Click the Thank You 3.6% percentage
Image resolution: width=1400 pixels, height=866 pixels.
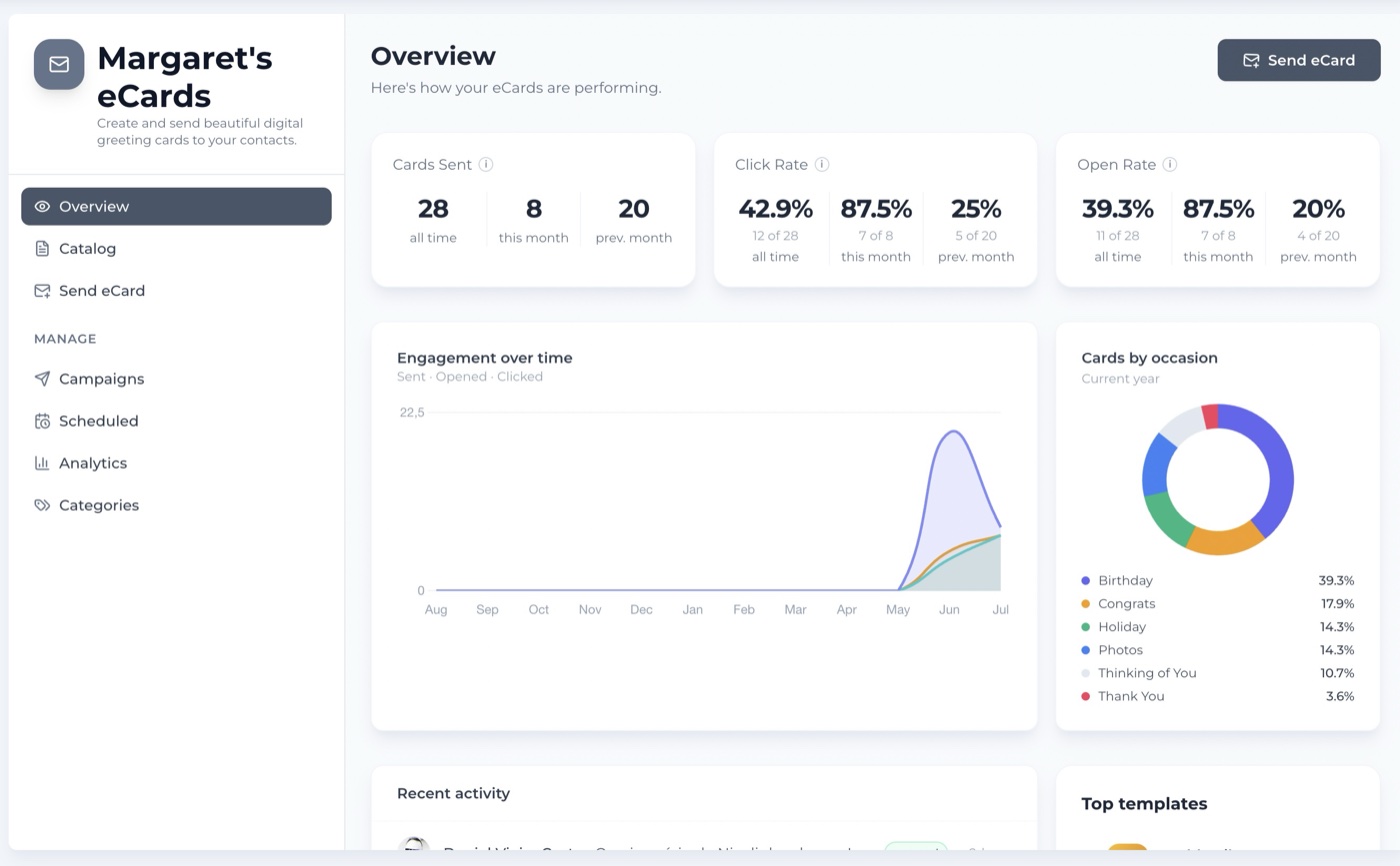(1340, 696)
